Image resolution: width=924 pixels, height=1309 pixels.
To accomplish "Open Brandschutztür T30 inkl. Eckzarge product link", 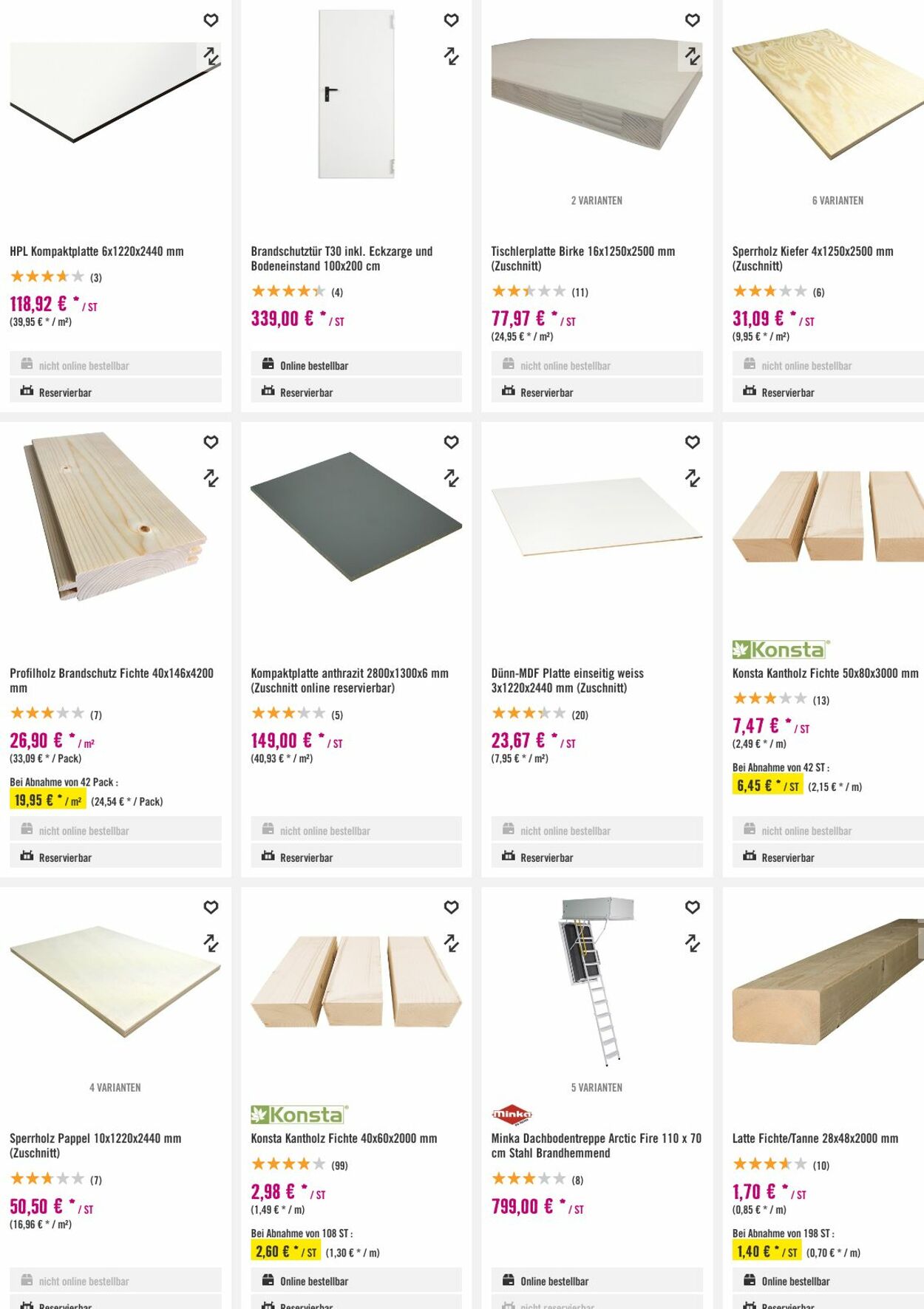I will 341,259.
